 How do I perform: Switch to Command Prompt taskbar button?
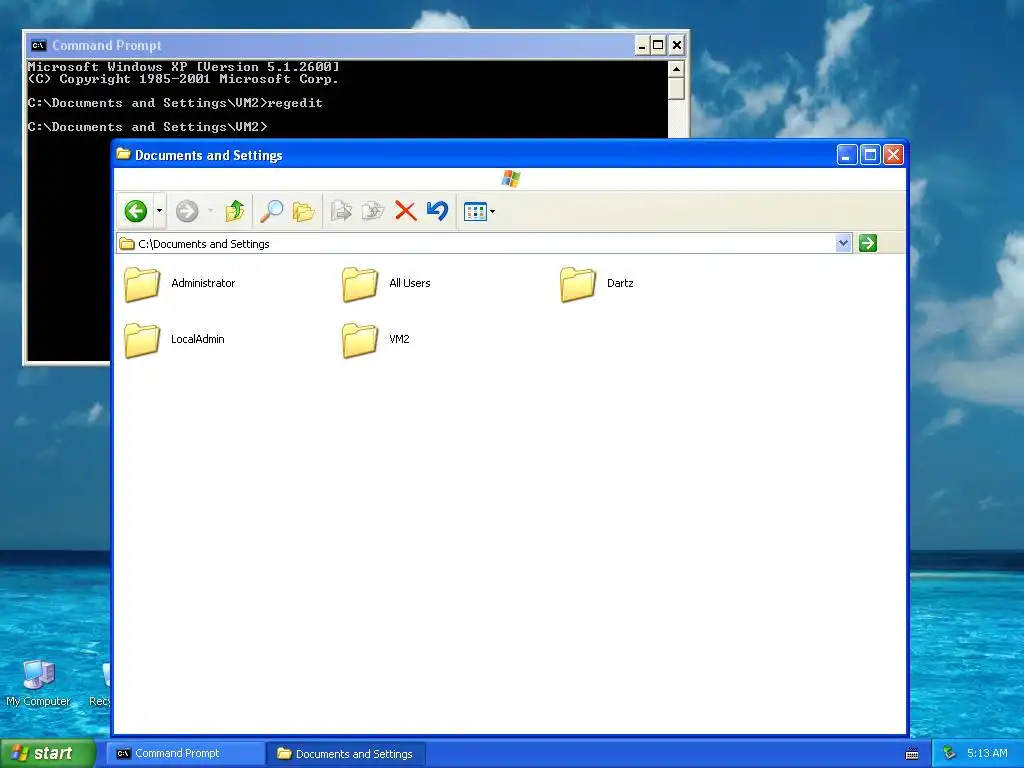pyautogui.click(x=187, y=754)
